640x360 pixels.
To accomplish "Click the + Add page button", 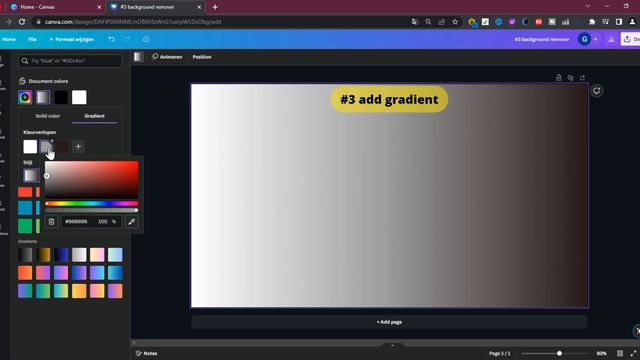I will pyautogui.click(x=389, y=322).
